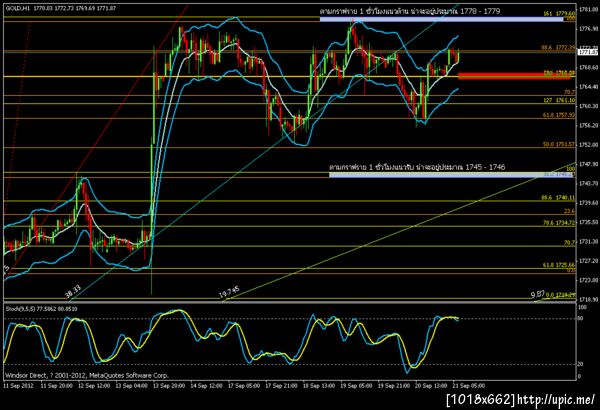Click the 23.6 Fibonacci level label
The width and height of the screenshot is (600, 410).
coord(569,211)
